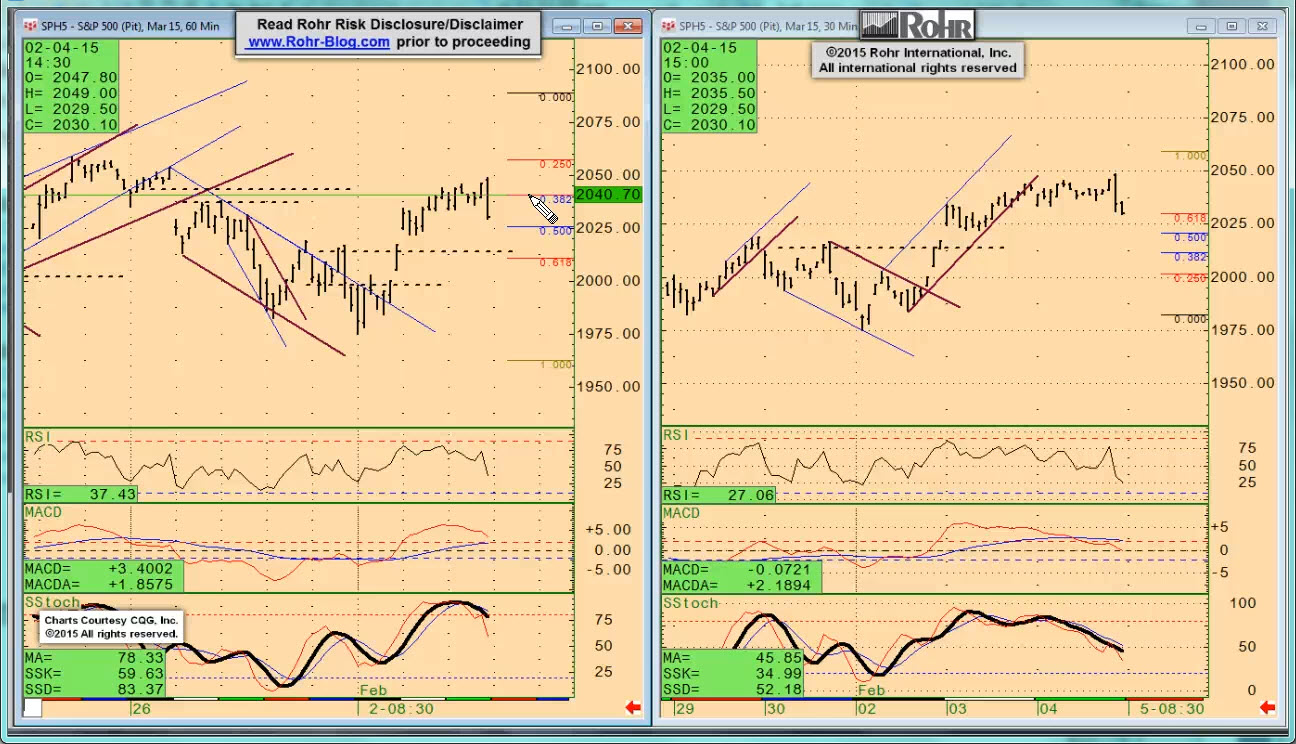This screenshot has height=744, width=1296.
Task: Click the Feb date marker on the left time axis
Action: pyautogui.click(x=373, y=690)
